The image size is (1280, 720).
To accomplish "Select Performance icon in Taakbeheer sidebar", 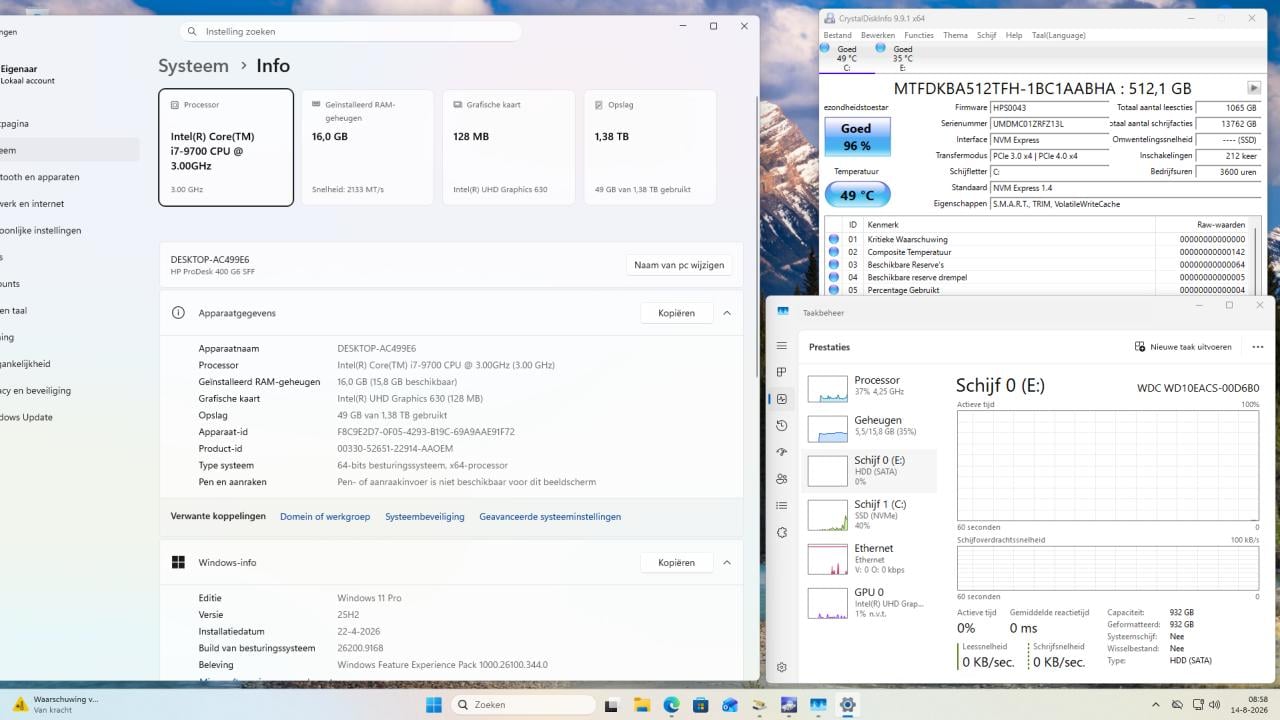I will (x=782, y=399).
